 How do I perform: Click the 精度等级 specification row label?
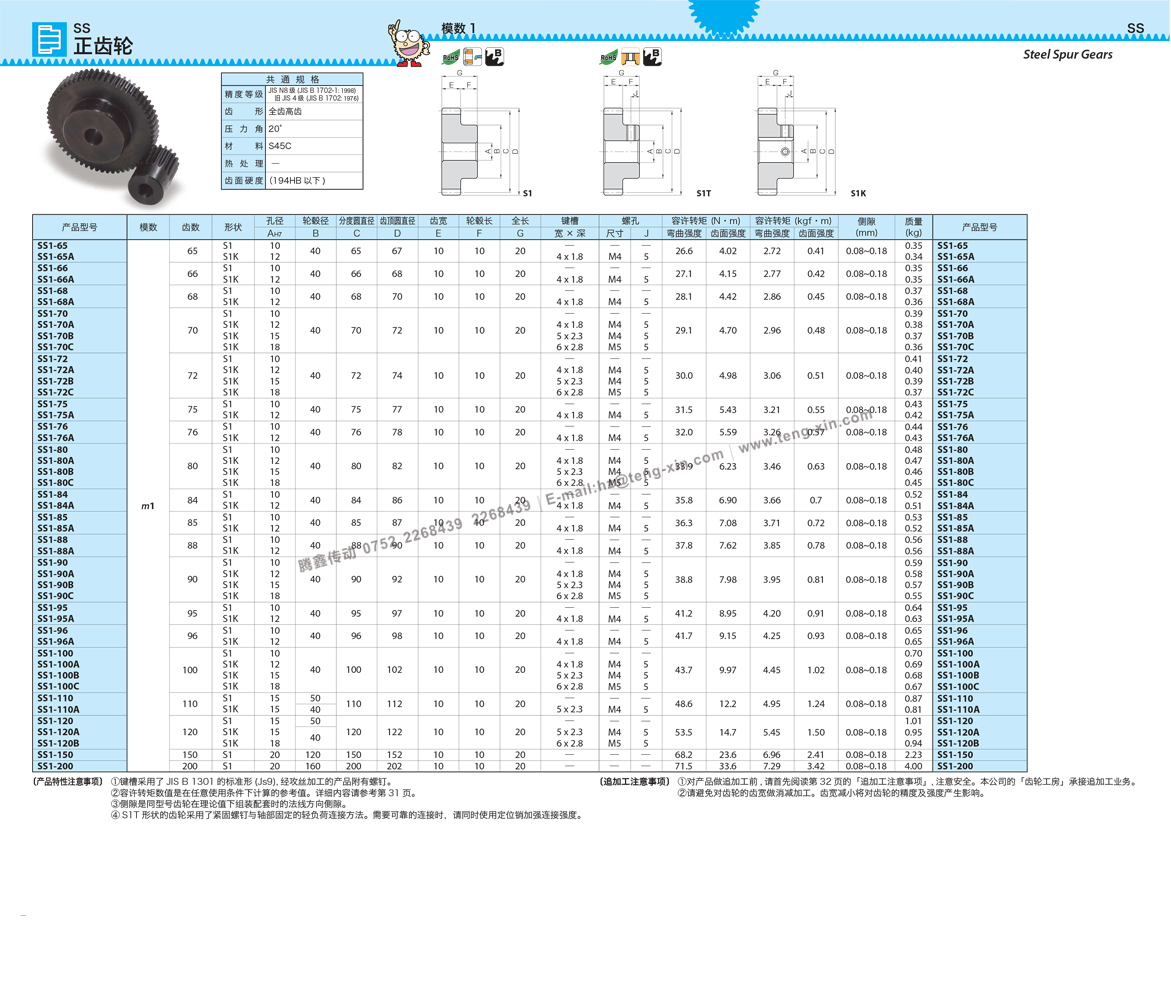(244, 94)
